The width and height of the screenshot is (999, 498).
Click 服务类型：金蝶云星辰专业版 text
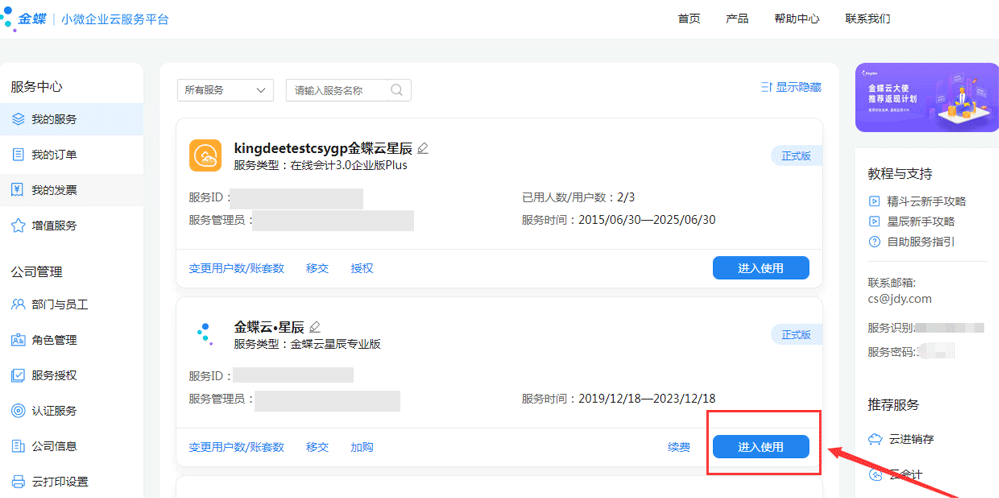(x=308, y=344)
